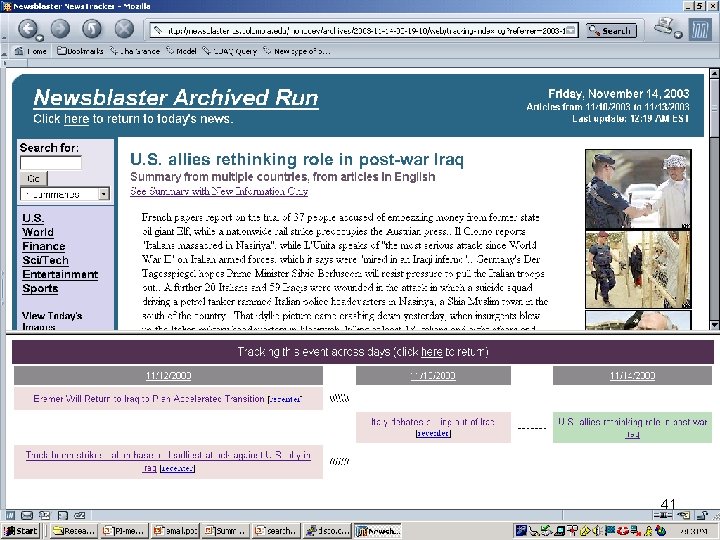The width and height of the screenshot is (720, 540).
Task: Switch to the 'Summ...' taskbar window
Action: (x=225, y=531)
